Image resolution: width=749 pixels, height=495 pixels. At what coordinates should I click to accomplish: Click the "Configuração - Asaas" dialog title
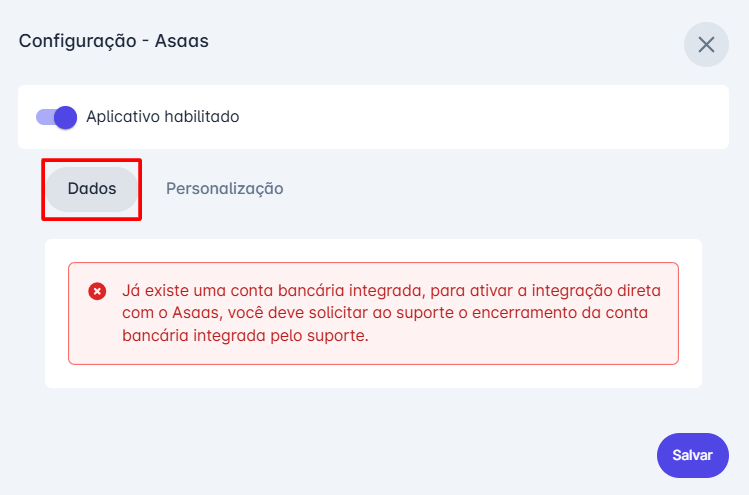point(114,42)
